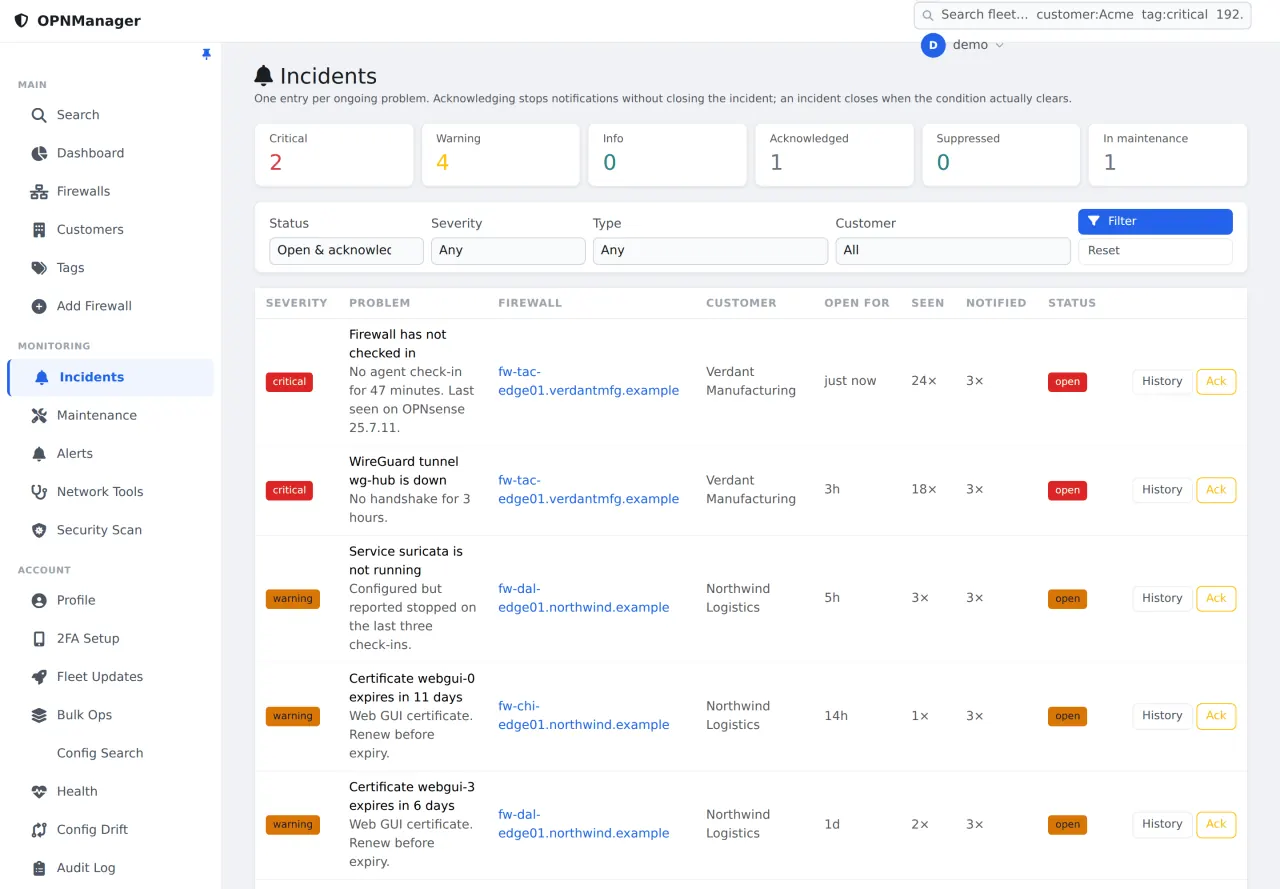1280x889 pixels.
Task: Acknowledge the 'Service suricata is not running' incident
Action: 1216,598
